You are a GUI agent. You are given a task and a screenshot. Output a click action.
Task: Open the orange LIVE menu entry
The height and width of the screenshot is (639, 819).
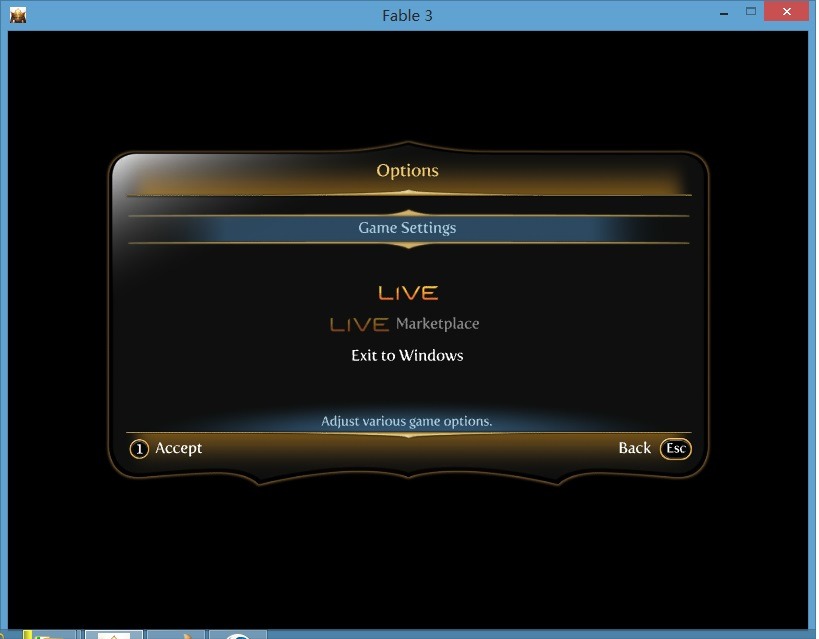408,293
